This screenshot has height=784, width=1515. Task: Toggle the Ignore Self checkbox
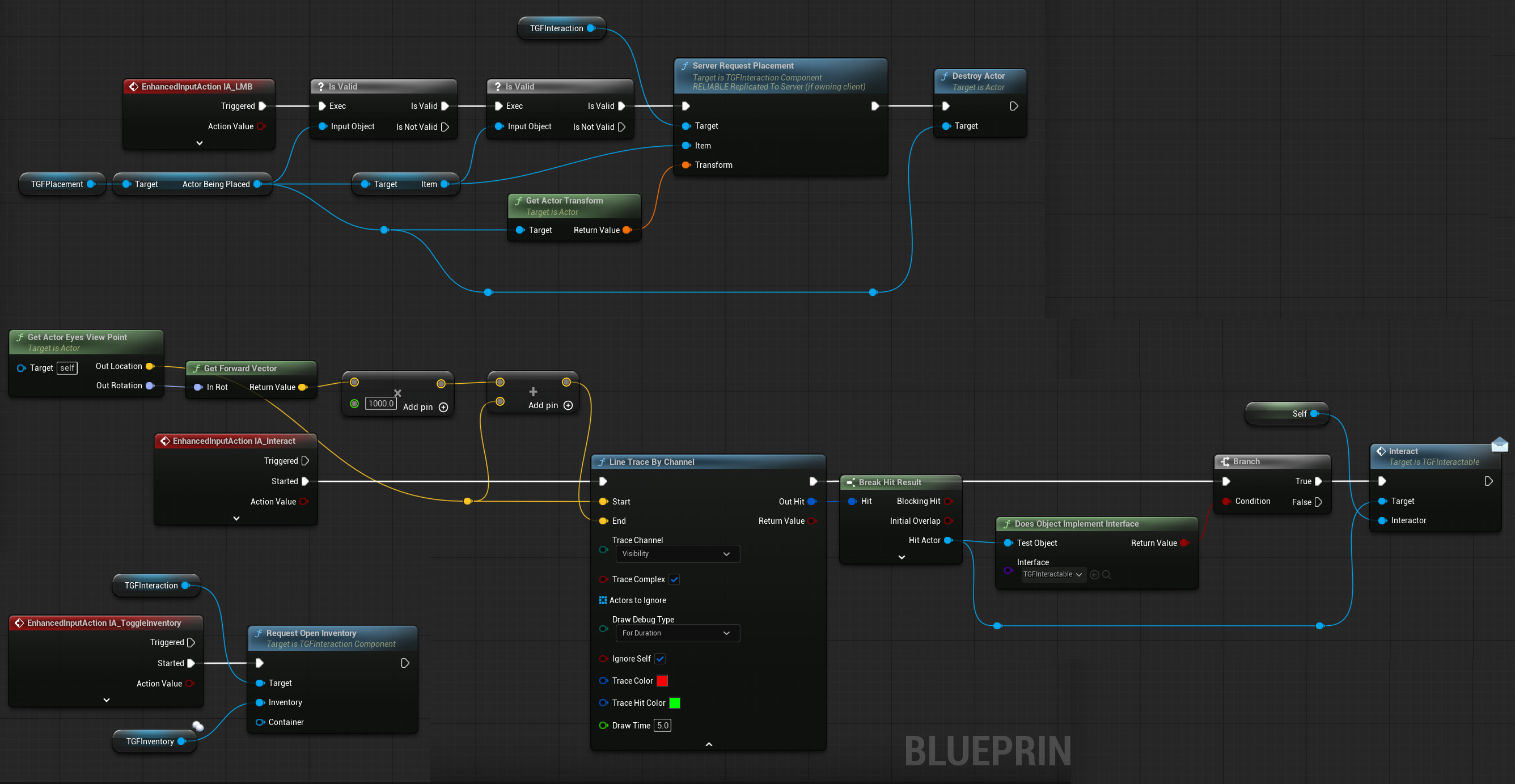(660, 659)
